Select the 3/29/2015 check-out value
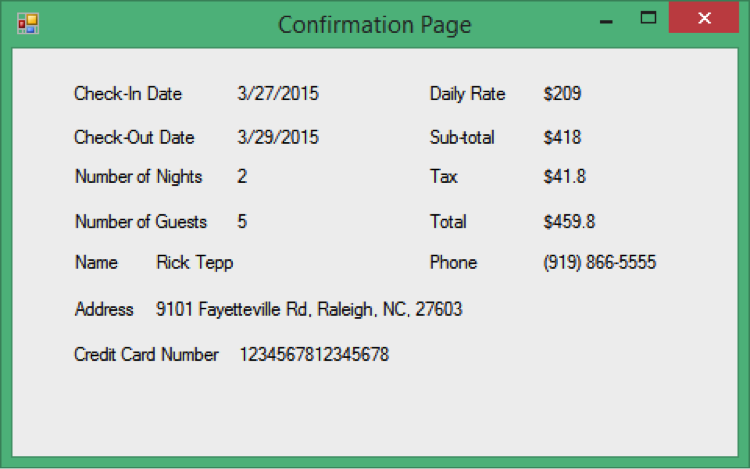The width and height of the screenshot is (750, 469). [x=278, y=137]
